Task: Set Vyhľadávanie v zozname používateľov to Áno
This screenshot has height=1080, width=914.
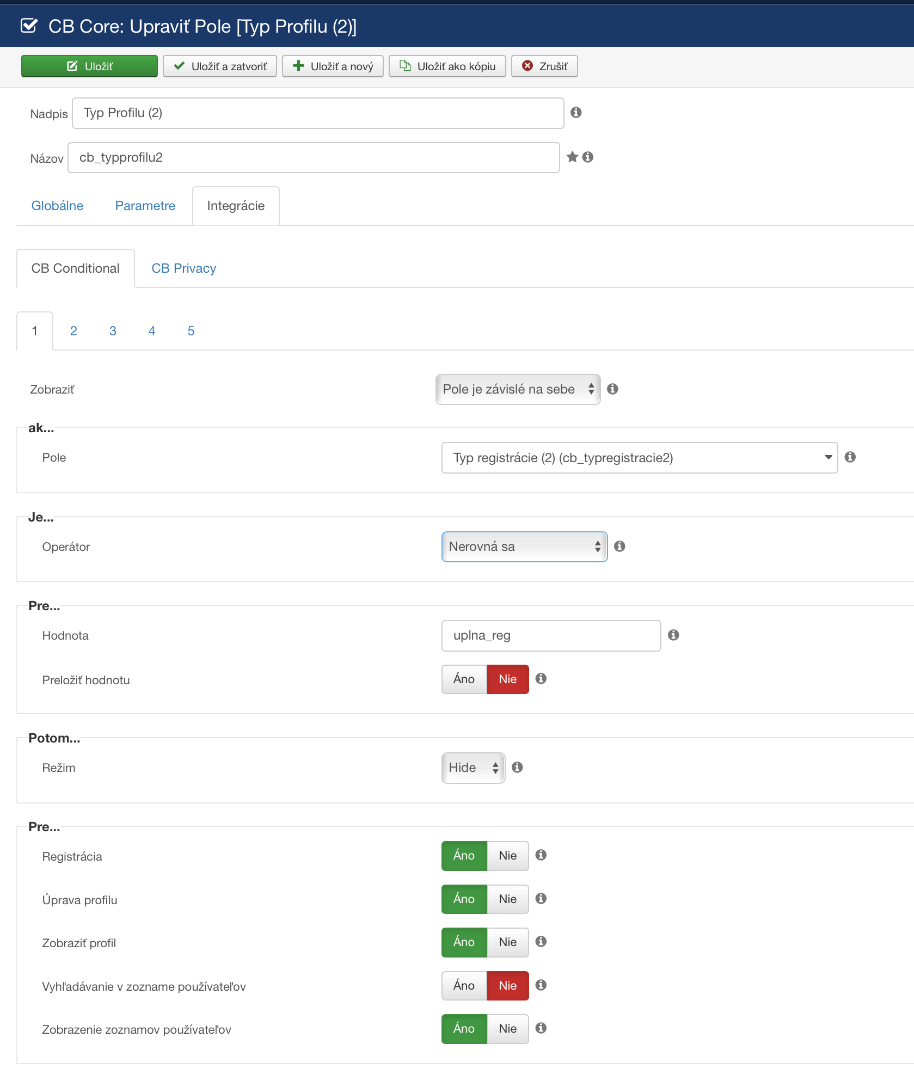Action: pyautogui.click(x=464, y=986)
